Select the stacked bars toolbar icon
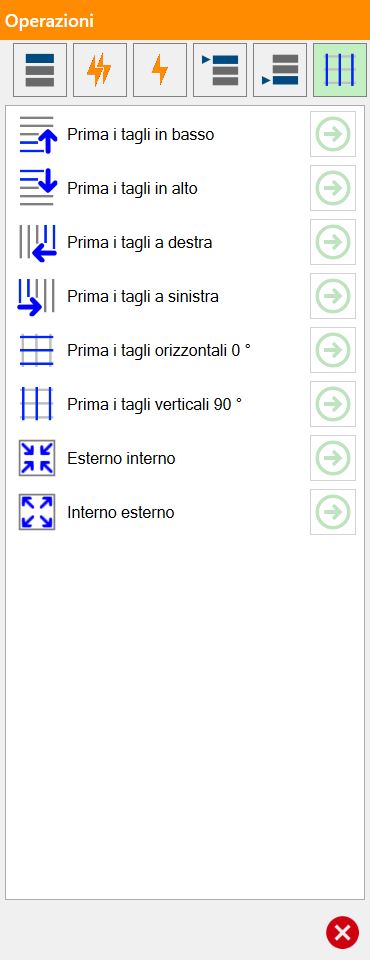Viewport: 370px width, 960px height. tap(40, 70)
